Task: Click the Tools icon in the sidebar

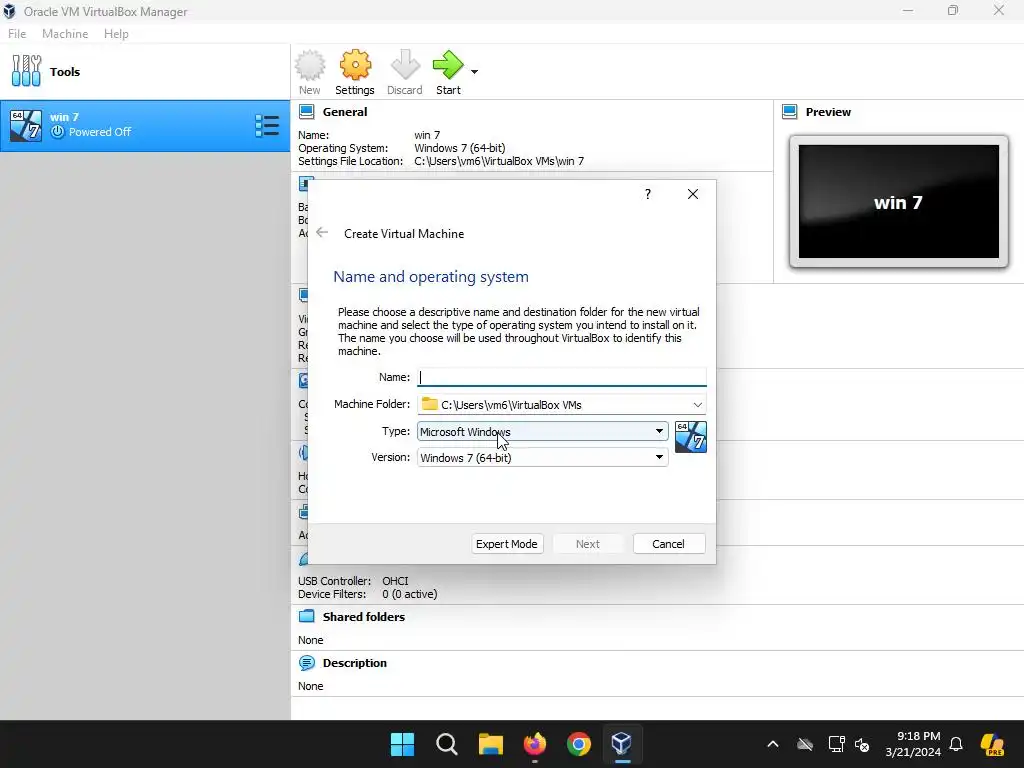Action: (26, 71)
